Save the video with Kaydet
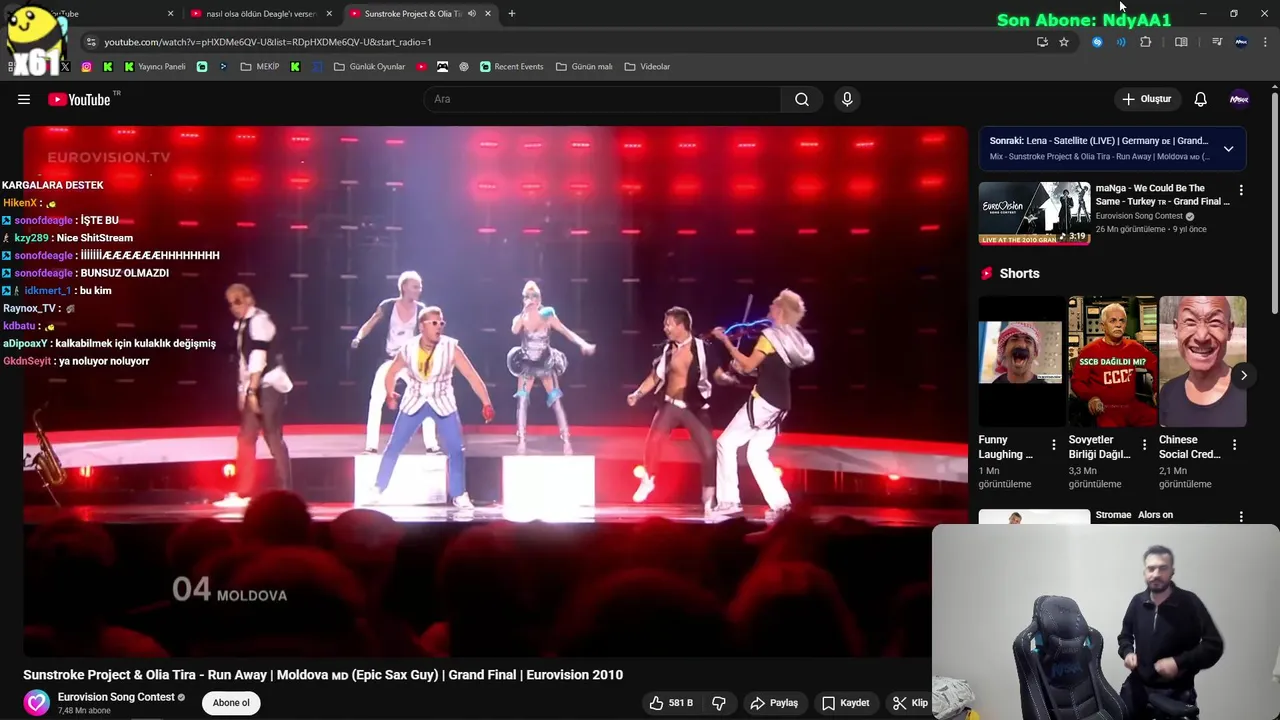 (845, 703)
